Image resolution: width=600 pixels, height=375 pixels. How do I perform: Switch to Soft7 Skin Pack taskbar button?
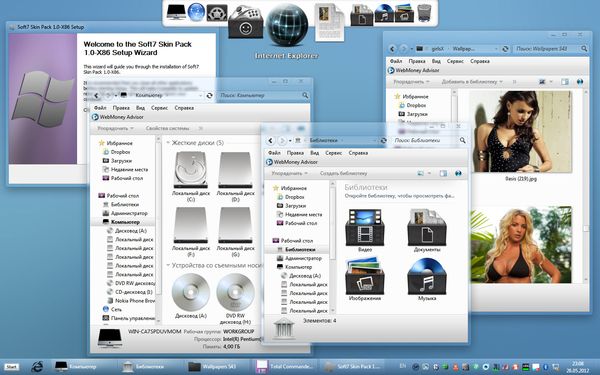coord(353,367)
